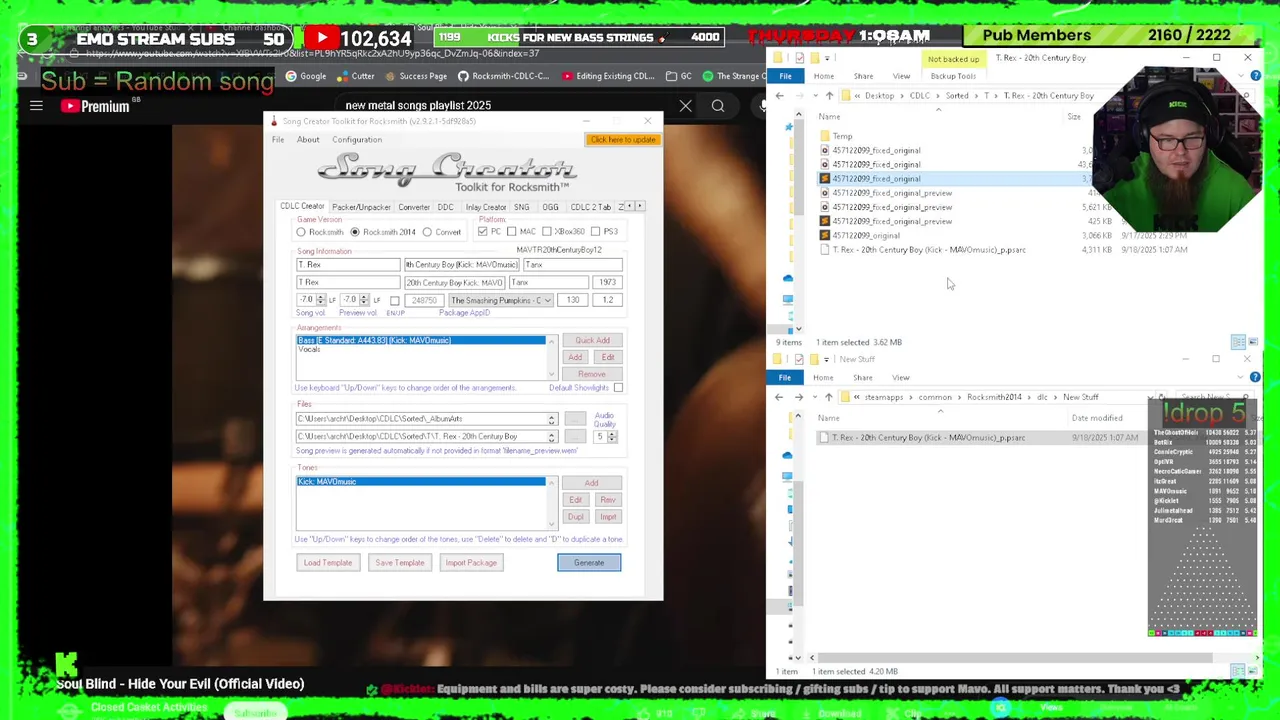Select the 425 KB 457122099_fixed_original_preview file

click(892, 221)
